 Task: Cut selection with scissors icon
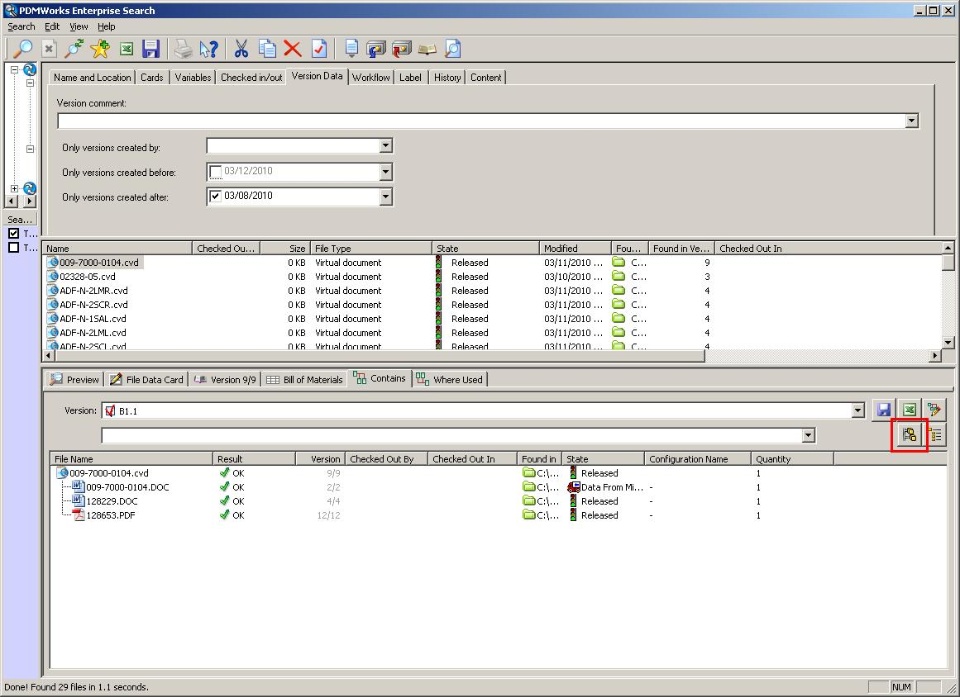pos(241,48)
